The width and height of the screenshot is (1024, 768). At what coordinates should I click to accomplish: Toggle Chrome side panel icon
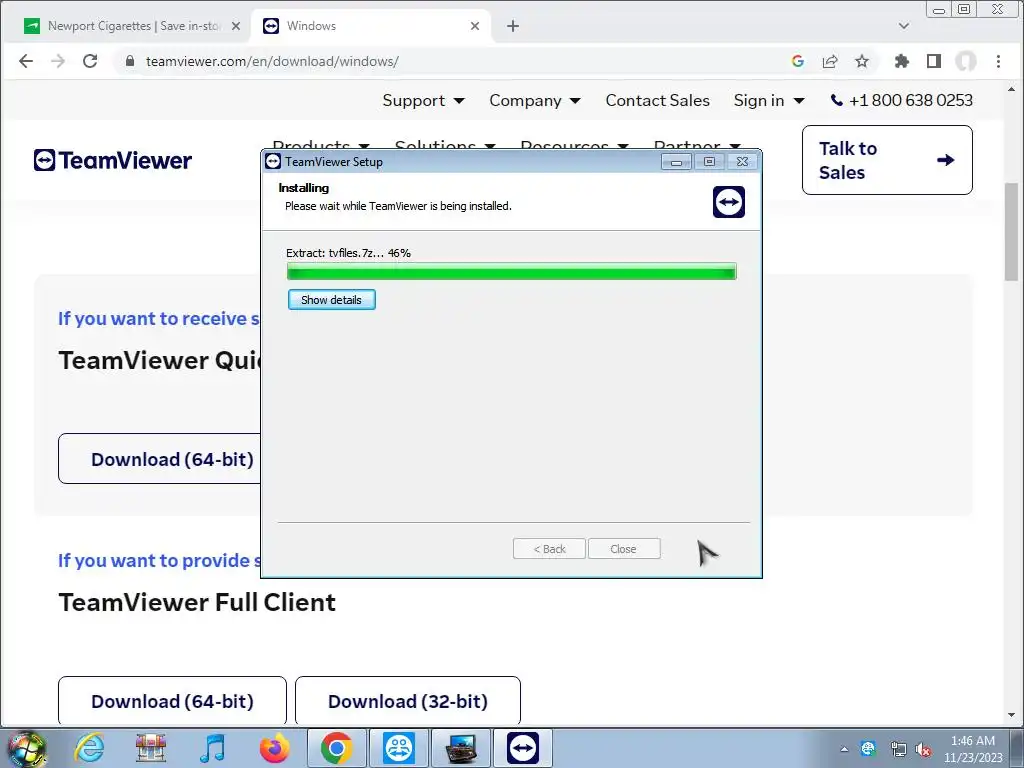point(934,61)
